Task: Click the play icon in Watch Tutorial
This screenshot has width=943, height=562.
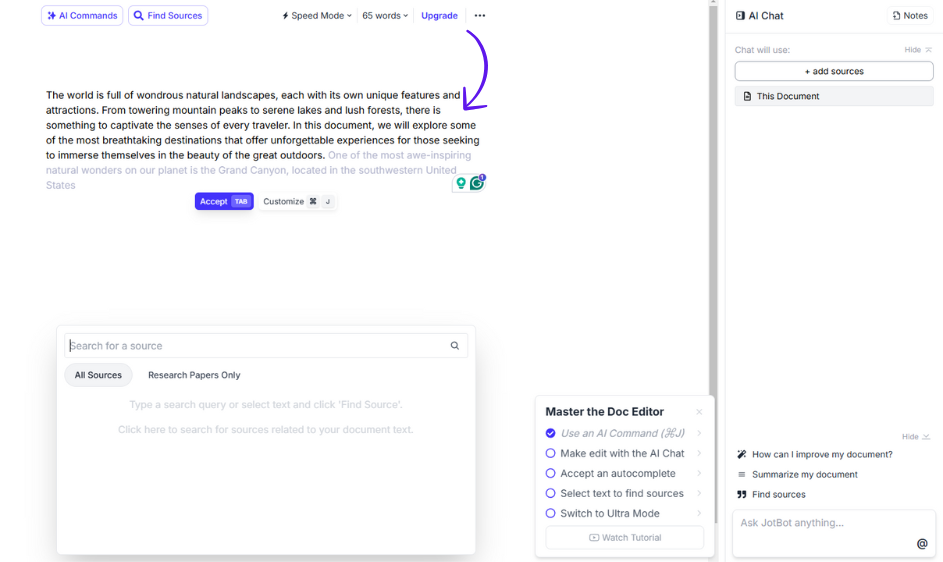Action: pos(594,537)
